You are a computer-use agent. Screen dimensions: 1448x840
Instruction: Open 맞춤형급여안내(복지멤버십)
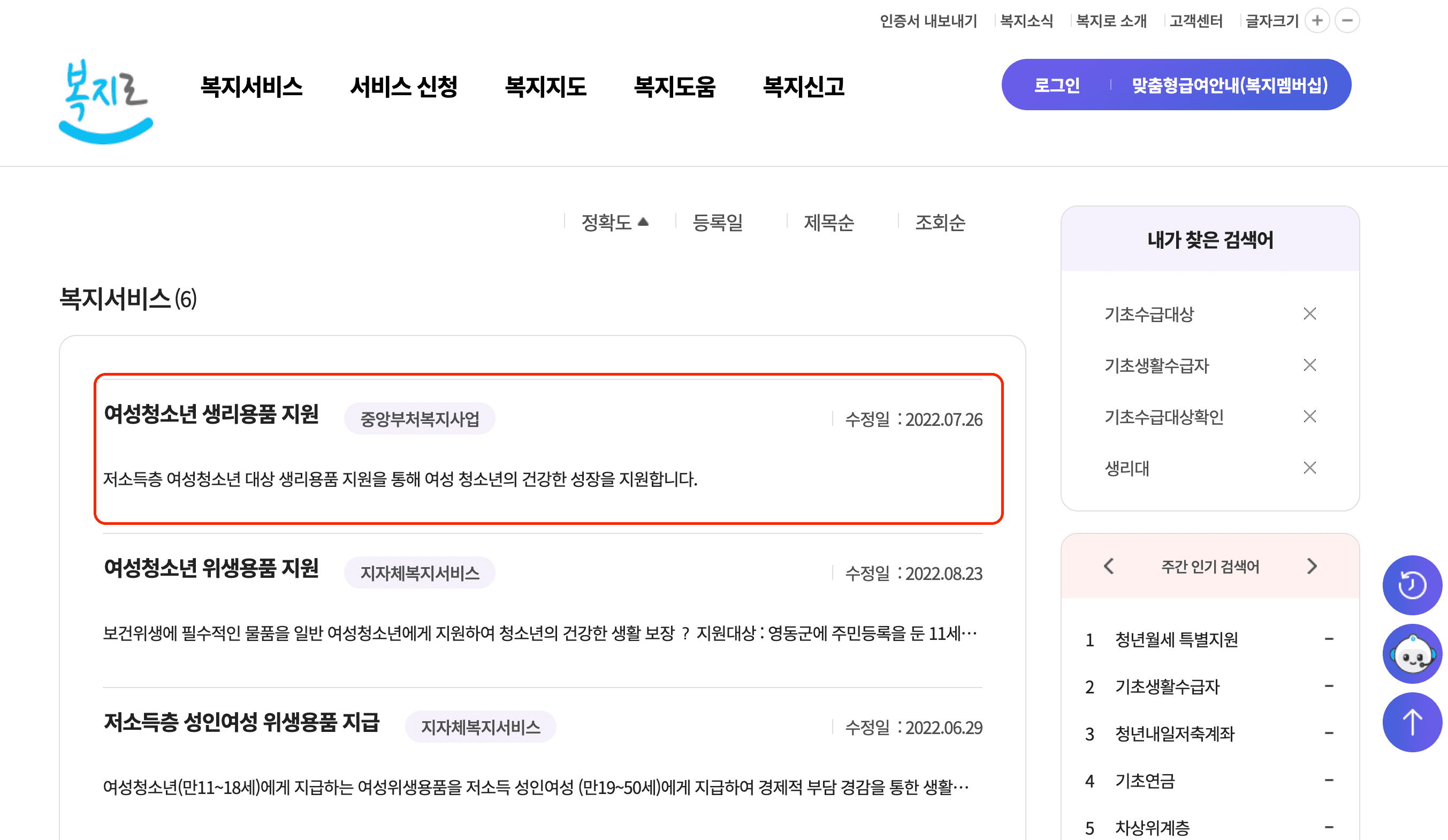coord(1230,85)
